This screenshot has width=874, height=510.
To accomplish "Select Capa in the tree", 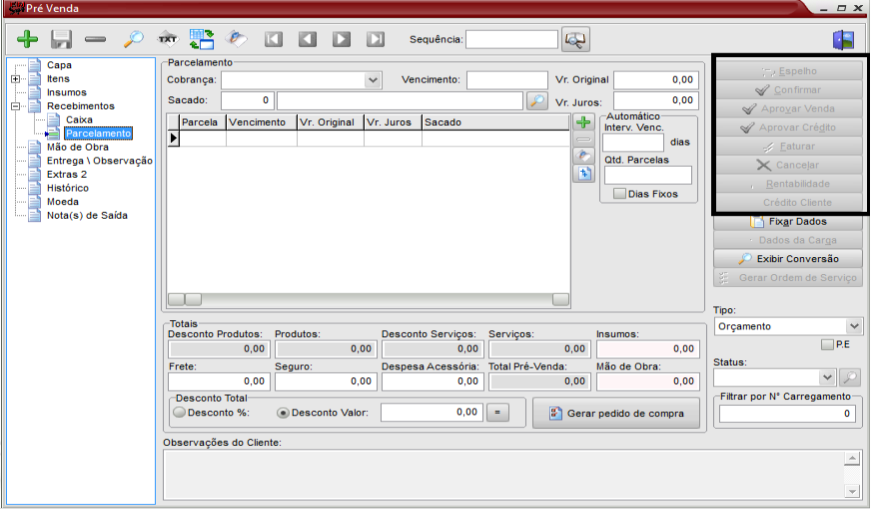I will [59, 65].
